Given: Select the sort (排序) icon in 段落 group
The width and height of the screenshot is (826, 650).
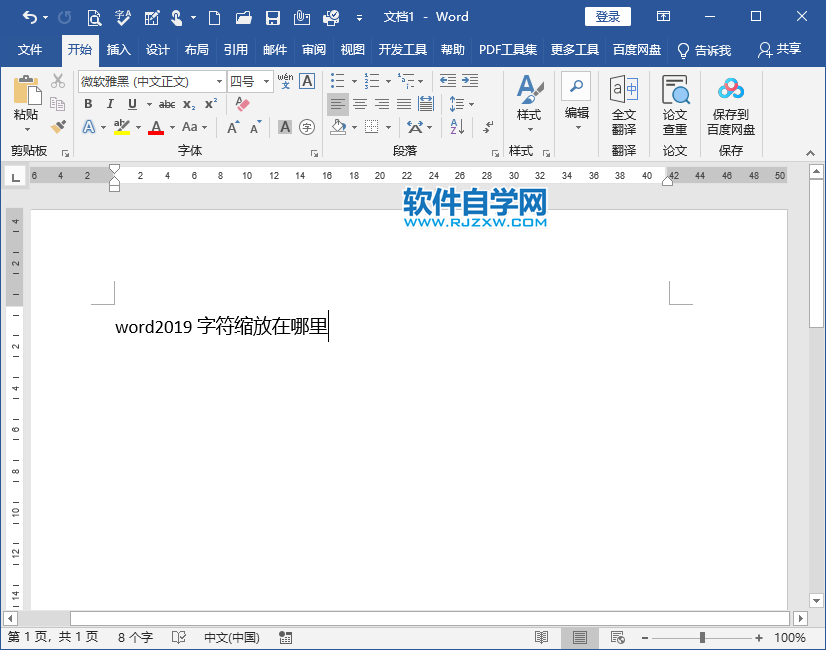Looking at the screenshot, I should (457, 127).
